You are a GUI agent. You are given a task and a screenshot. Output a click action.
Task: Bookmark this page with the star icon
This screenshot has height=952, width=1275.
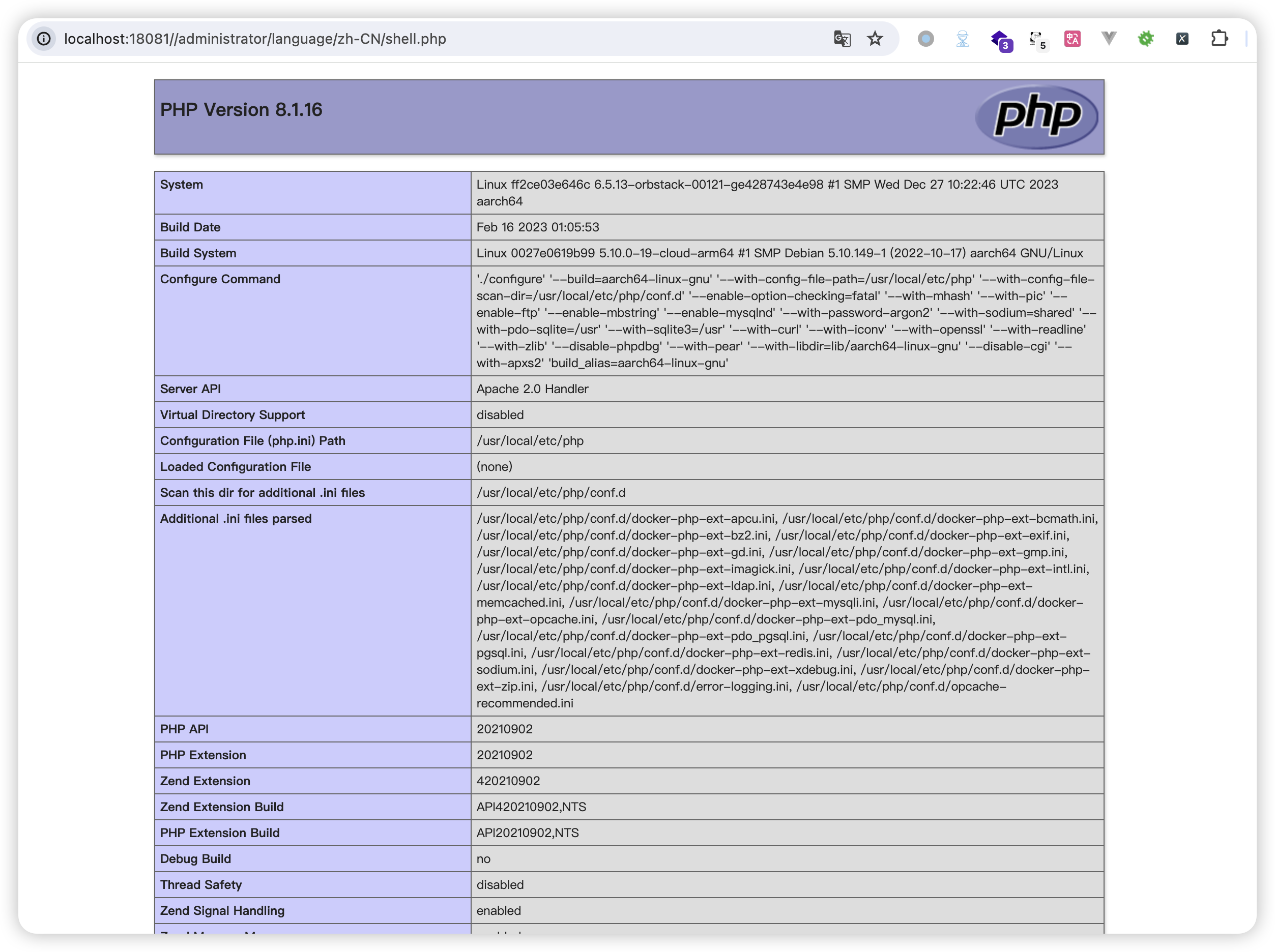(875, 39)
